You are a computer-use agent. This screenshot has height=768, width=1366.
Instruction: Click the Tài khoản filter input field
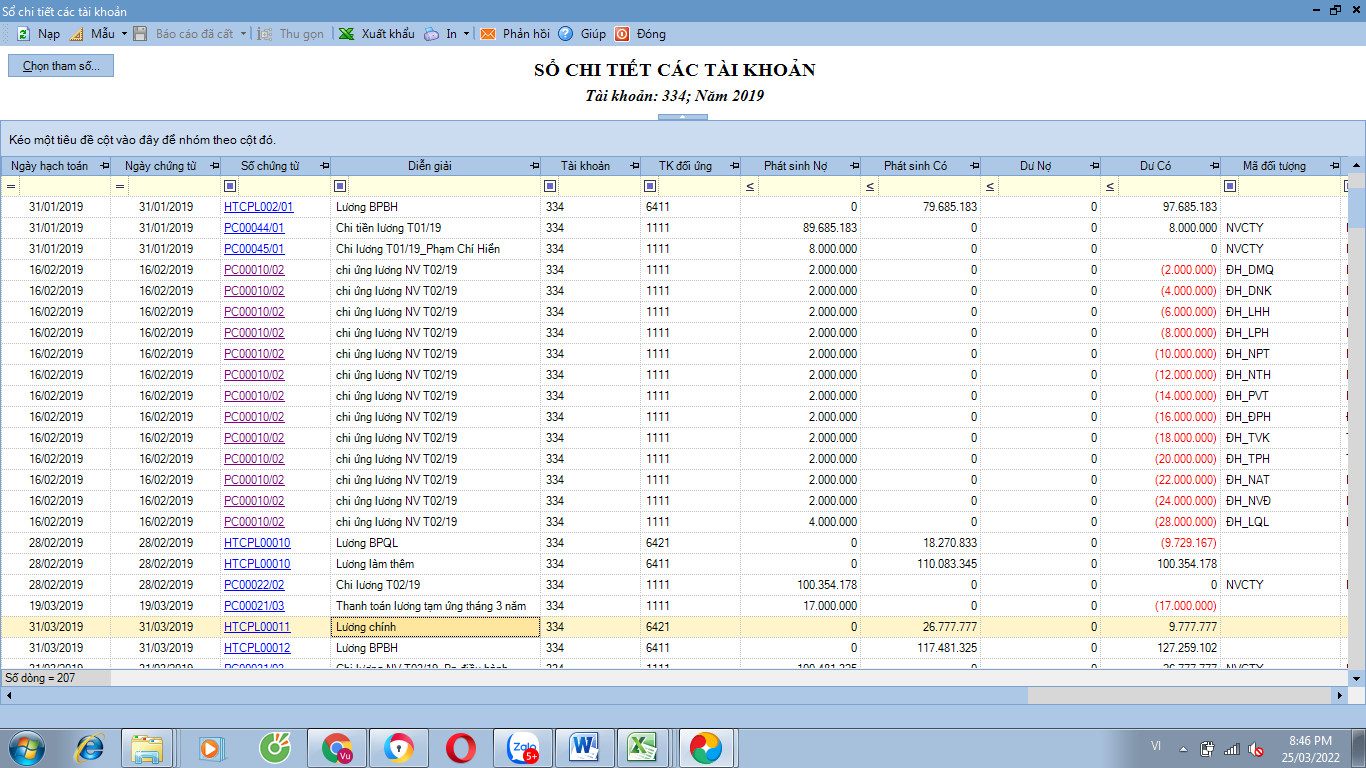tap(599, 186)
